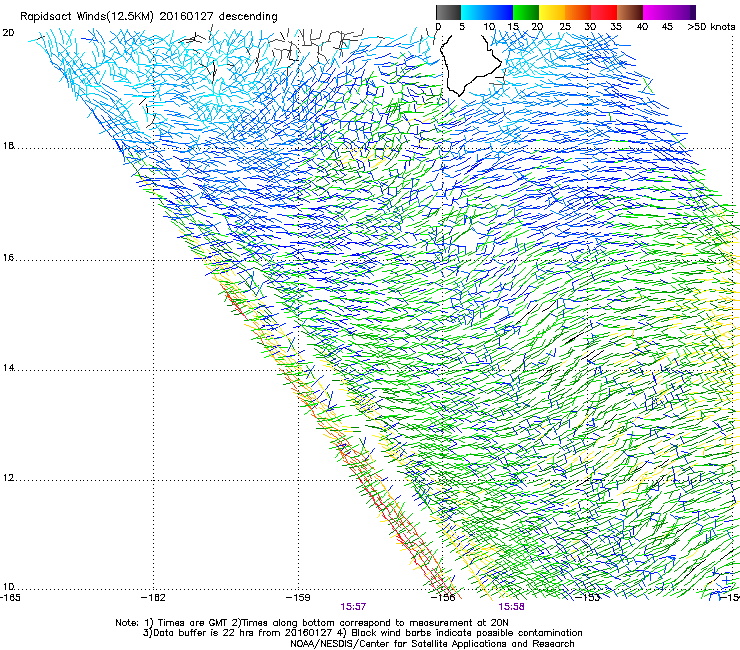Click the '>50 knots' legend label
Screen dimensions: 740x650
(x=711, y=27)
